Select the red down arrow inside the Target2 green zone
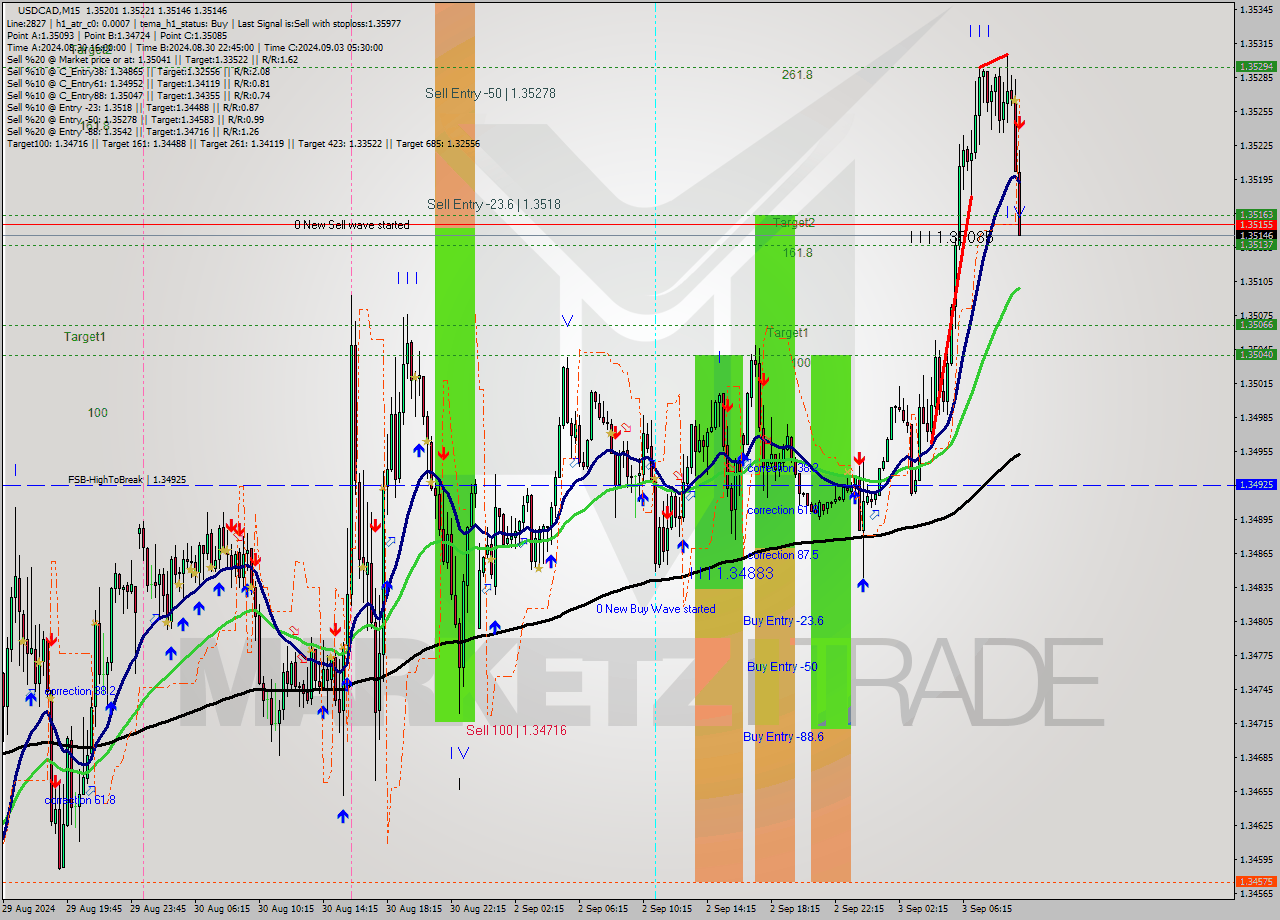Screen dimensions: 1280x920 click(x=765, y=380)
